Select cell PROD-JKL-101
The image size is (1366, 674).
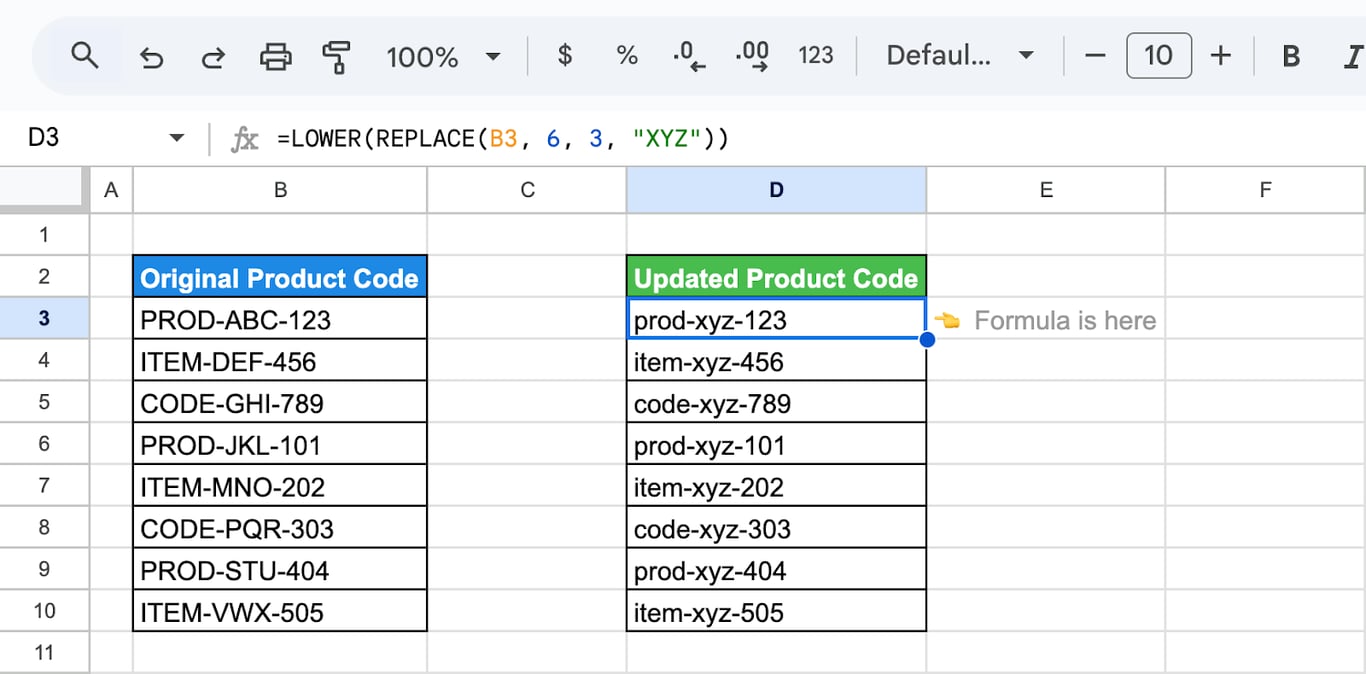click(280, 445)
